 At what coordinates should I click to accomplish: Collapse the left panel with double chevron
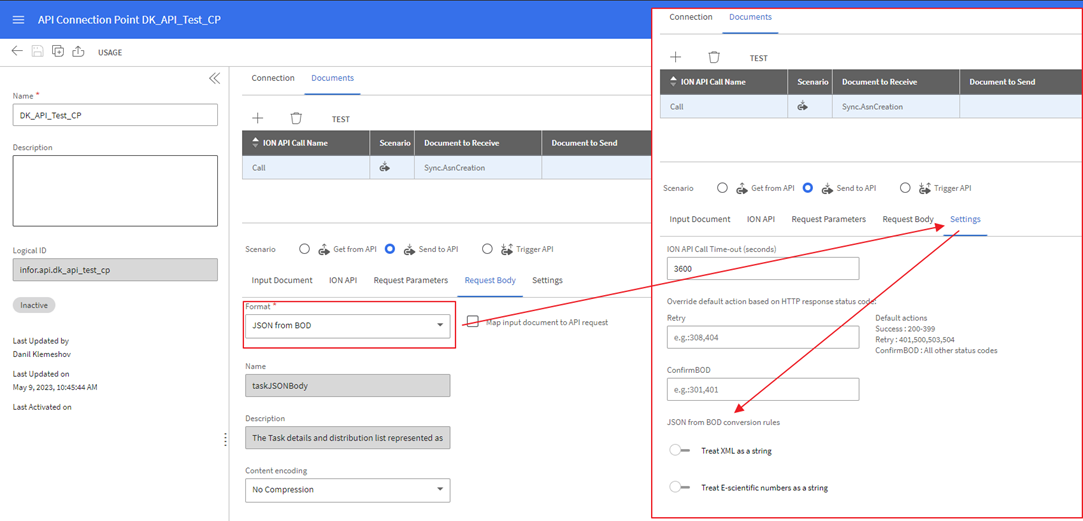214,78
